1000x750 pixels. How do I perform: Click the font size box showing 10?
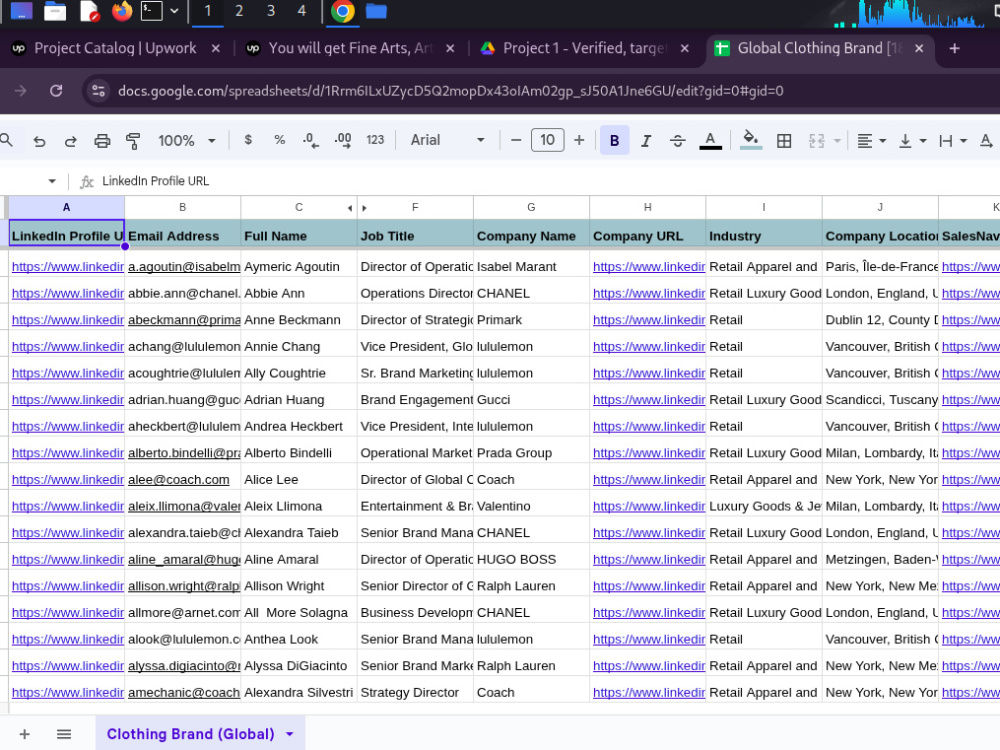tap(547, 140)
